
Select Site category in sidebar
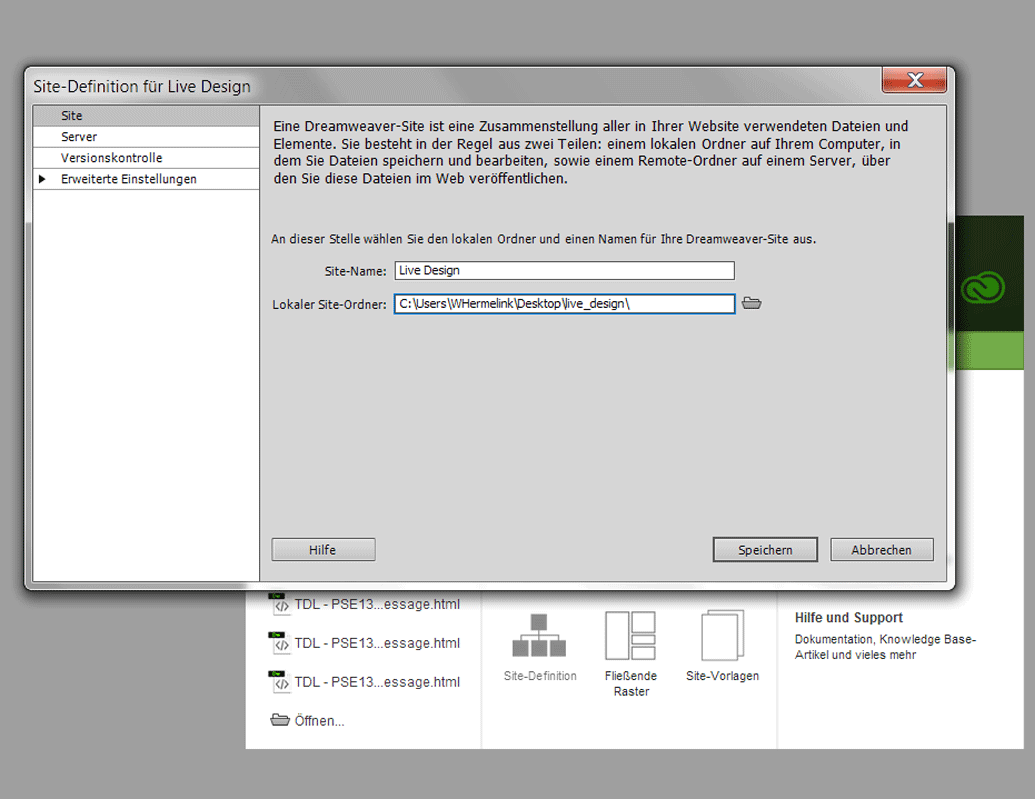(x=146, y=116)
